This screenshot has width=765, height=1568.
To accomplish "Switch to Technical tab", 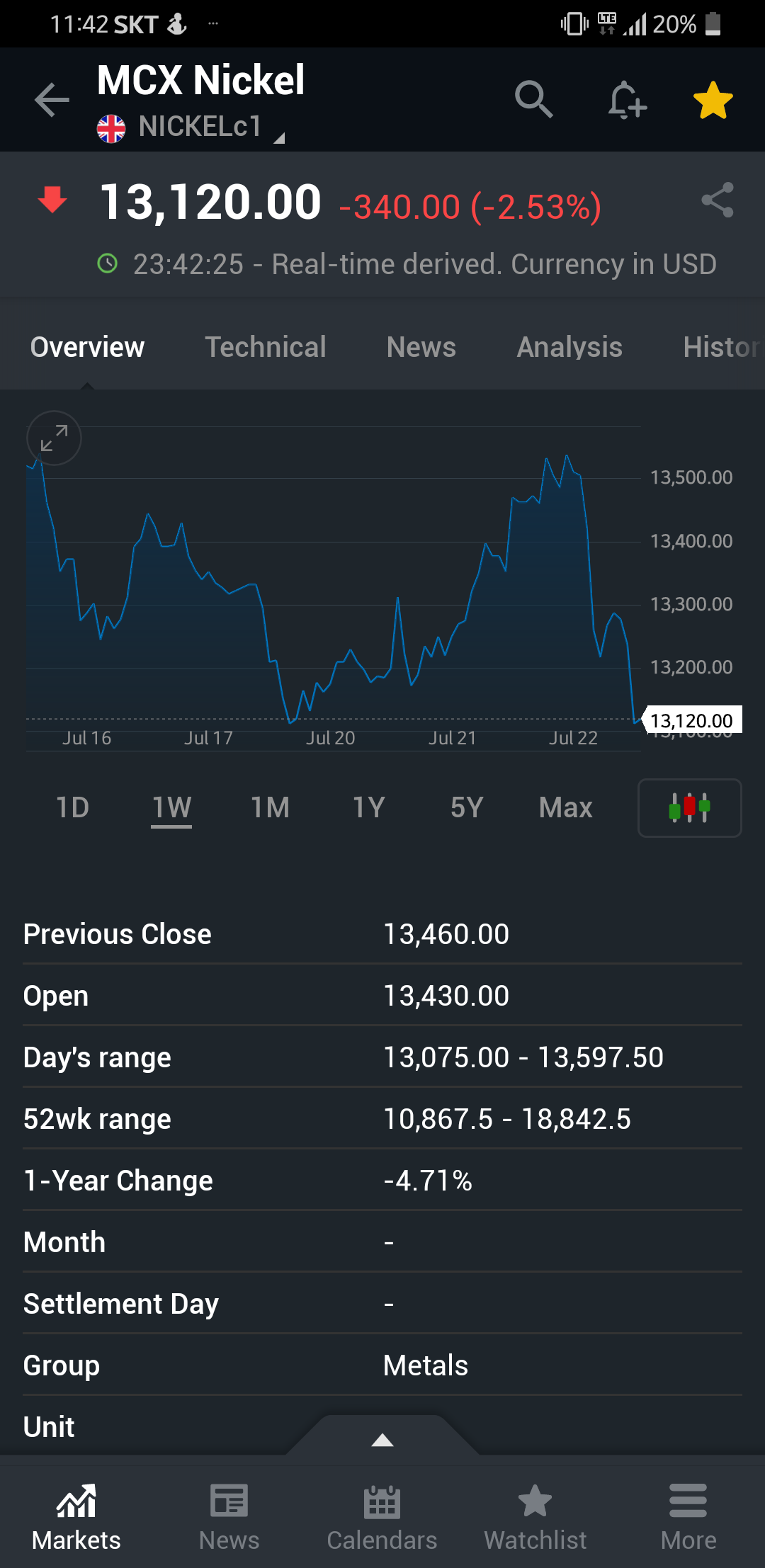I will pos(266,347).
